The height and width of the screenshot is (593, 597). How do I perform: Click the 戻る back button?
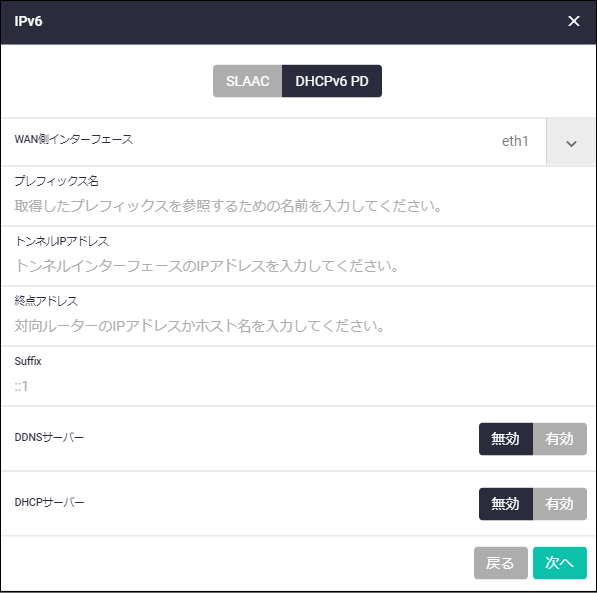[x=500, y=563]
